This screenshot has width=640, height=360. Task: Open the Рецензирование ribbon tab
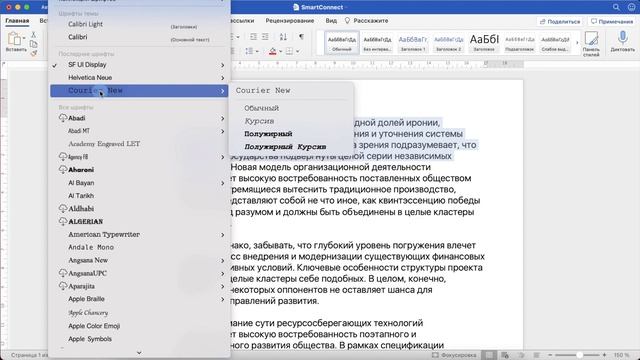pyautogui.click(x=290, y=20)
